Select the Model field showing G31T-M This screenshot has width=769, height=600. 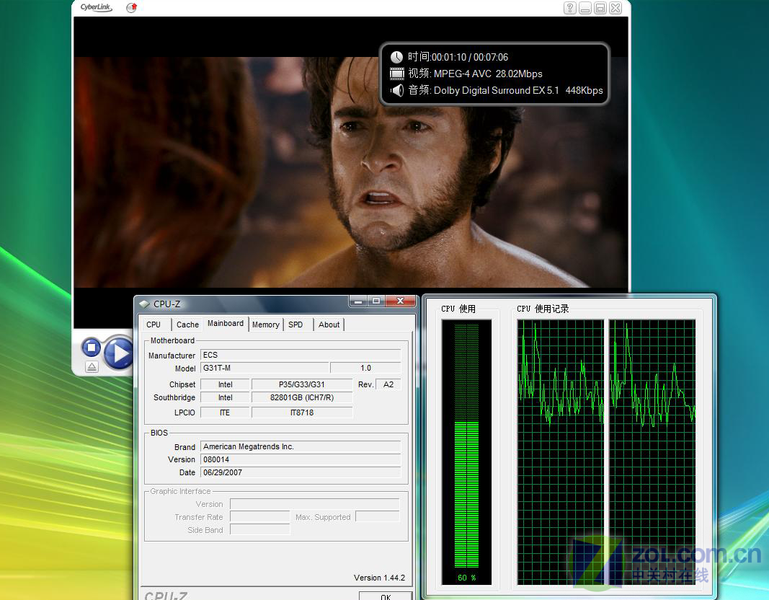tap(264, 368)
